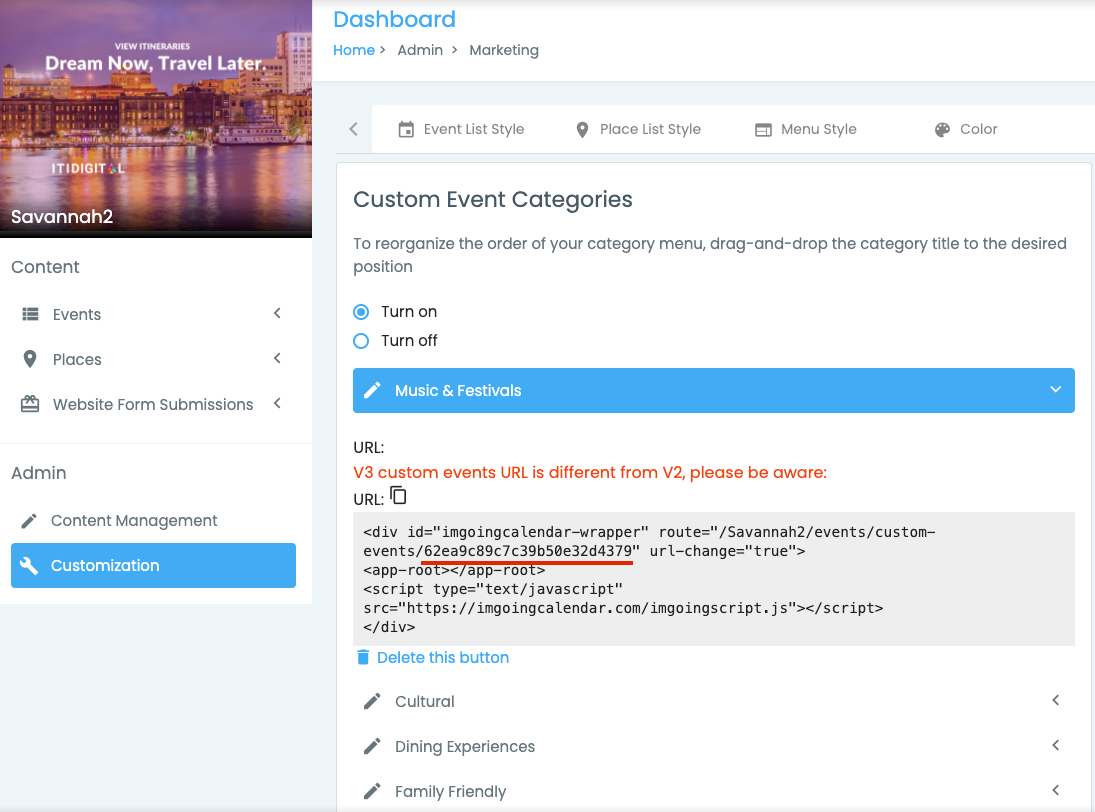
Task: Open Content Management in Admin menu
Action: coord(153,521)
